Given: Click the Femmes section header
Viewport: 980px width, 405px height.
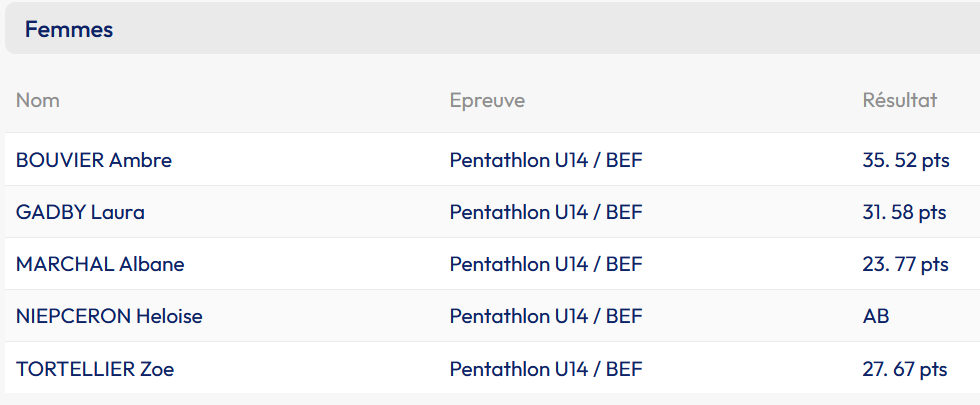Looking at the screenshot, I should click(490, 29).
